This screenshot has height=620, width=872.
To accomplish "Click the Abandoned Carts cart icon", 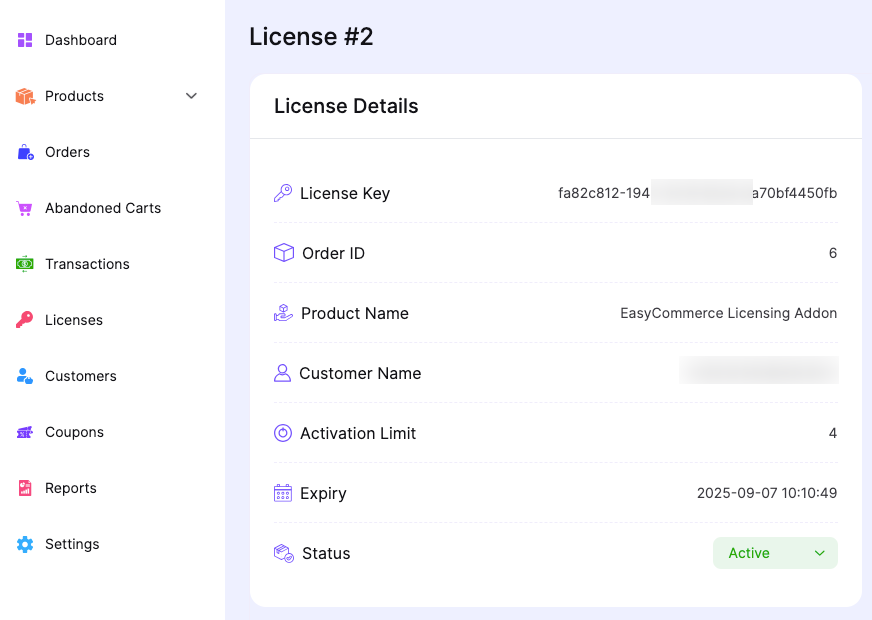I will [24, 209].
